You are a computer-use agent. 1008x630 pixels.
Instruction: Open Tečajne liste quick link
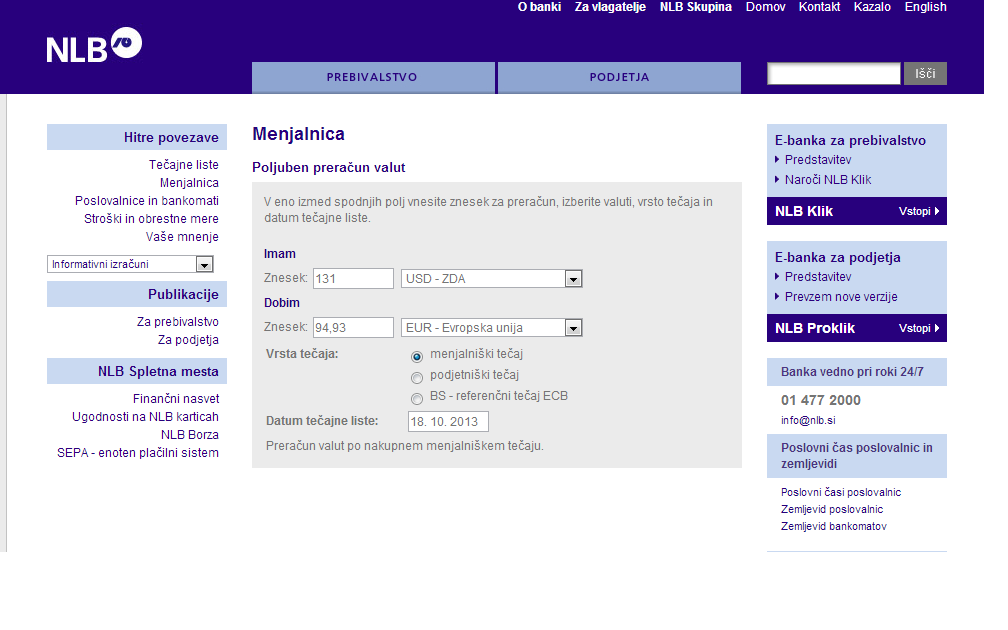click(184, 165)
